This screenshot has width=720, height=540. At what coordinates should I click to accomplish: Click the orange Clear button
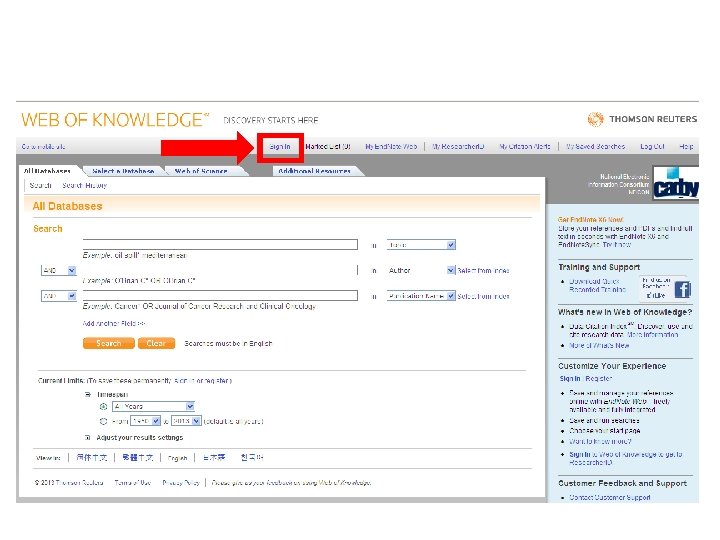click(156, 343)
